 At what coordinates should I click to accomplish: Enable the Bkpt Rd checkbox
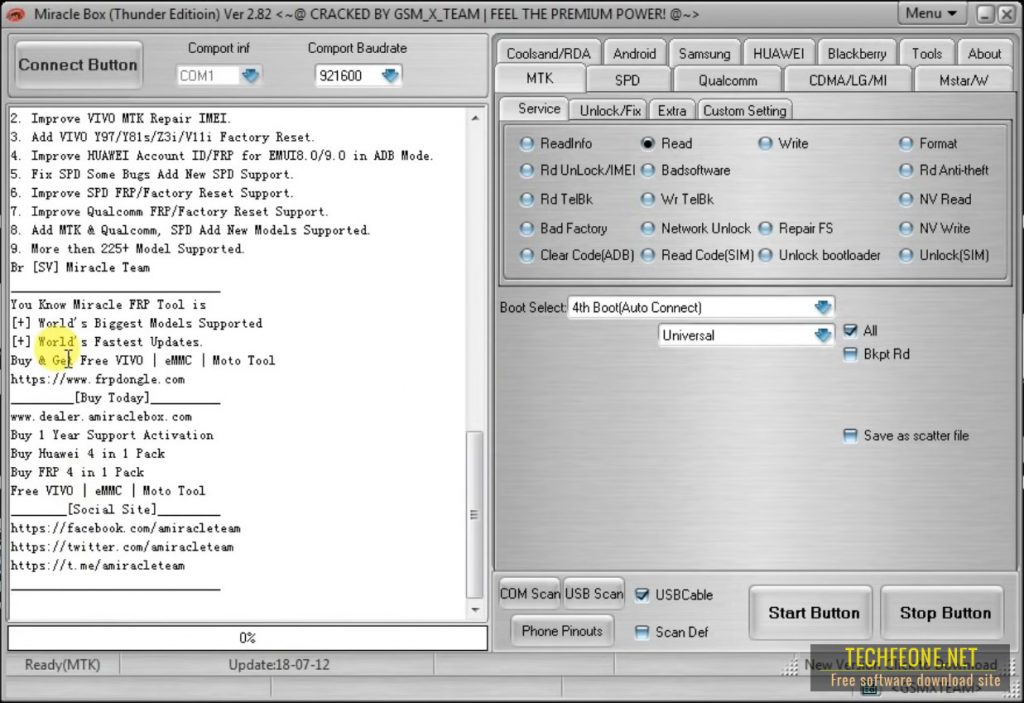(850, 354)
